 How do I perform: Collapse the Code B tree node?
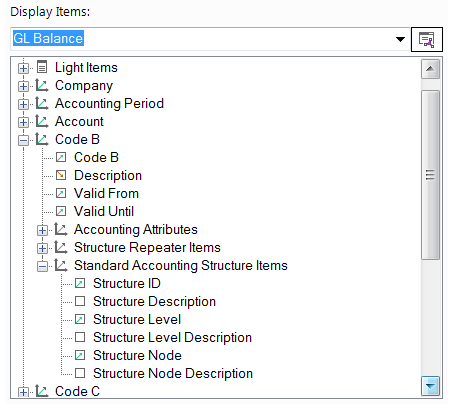tap(23, 140)
